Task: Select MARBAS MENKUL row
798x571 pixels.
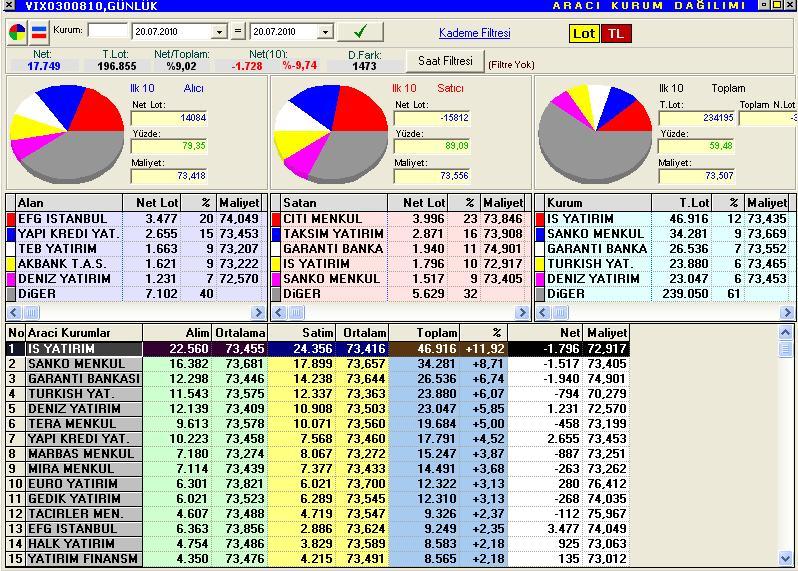Action: click(318, 454)
